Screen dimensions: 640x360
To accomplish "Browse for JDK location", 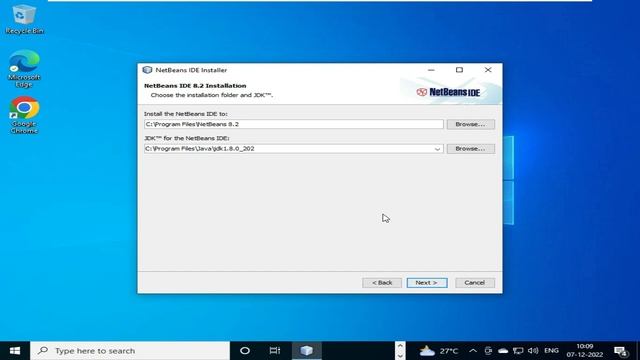I will (x=471, y=149).
